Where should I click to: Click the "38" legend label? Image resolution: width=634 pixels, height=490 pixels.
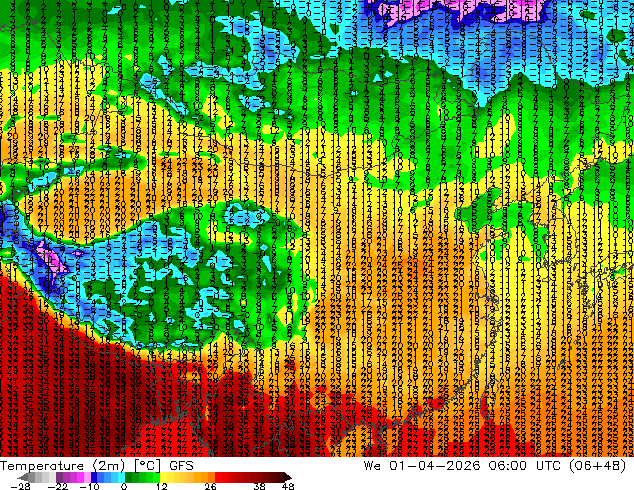[x=260, y=486]
